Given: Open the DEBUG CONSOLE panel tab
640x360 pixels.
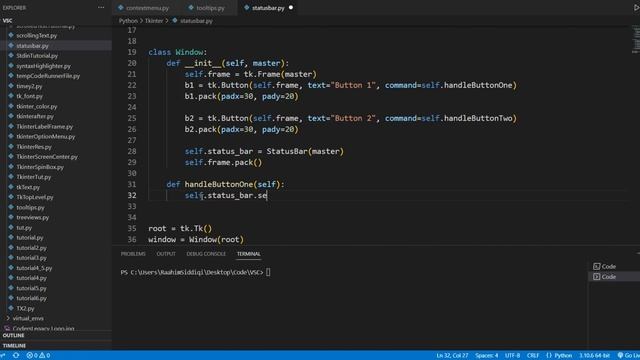Looking at the screenshot, I should pos(206,254).
